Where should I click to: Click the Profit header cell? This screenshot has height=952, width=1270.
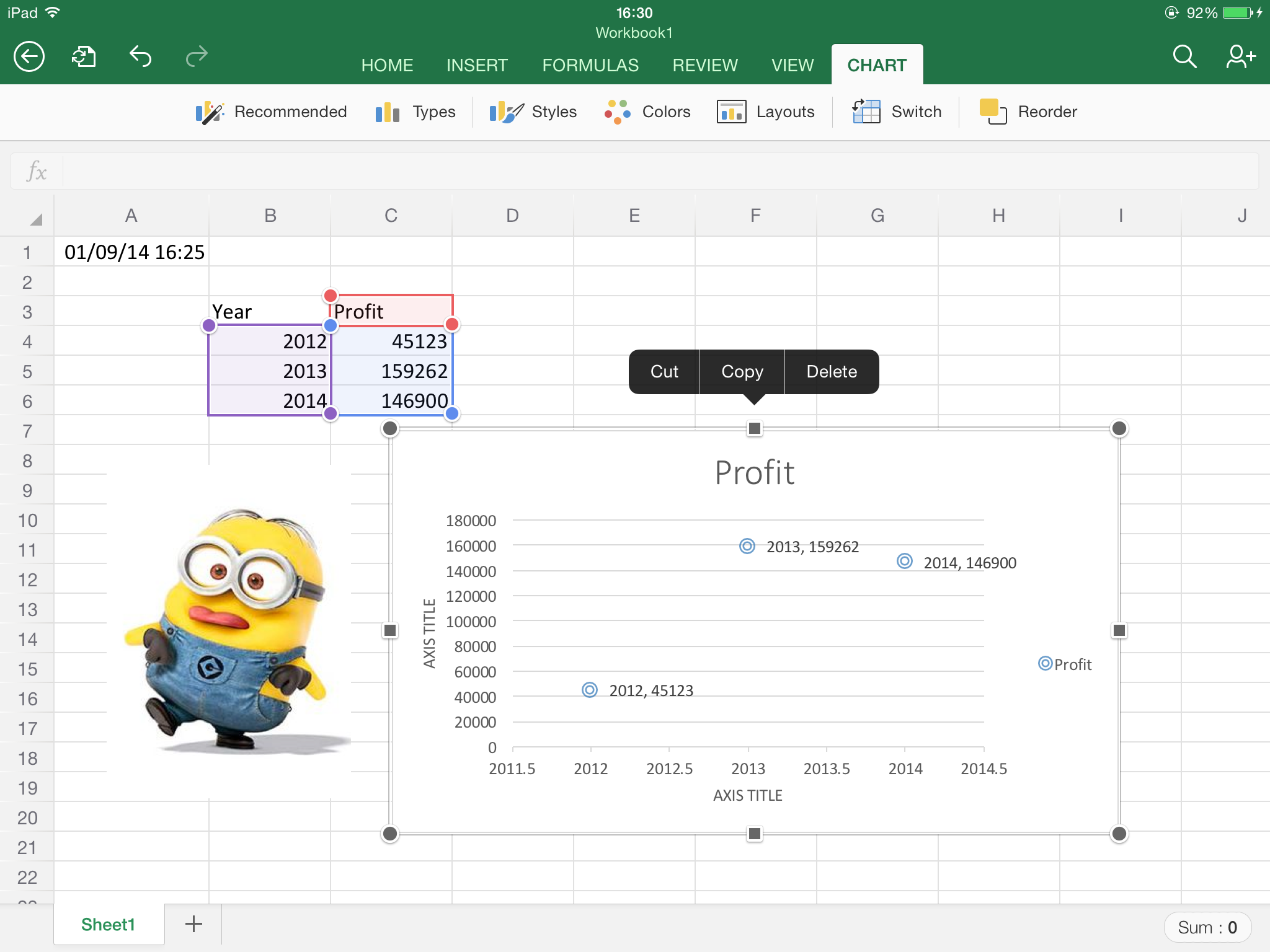(391, 311)
